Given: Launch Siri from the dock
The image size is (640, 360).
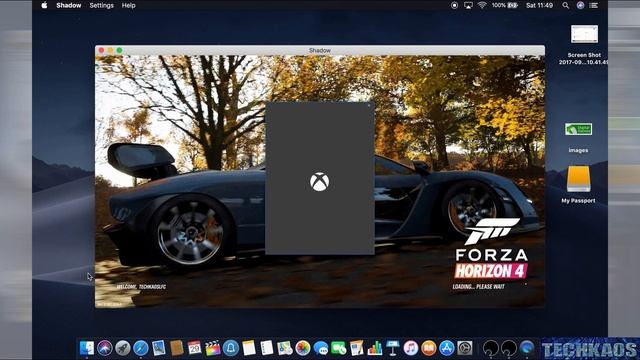Looking at the screenshot, I should 104,348.
